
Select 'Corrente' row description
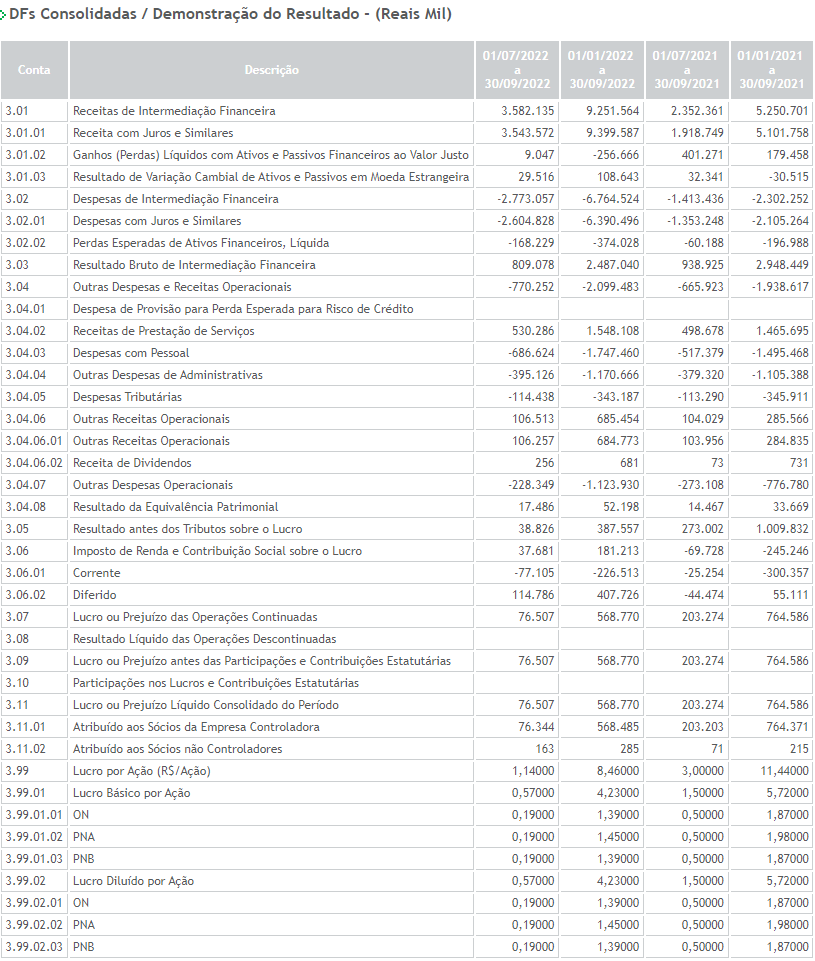click(97, 574)
